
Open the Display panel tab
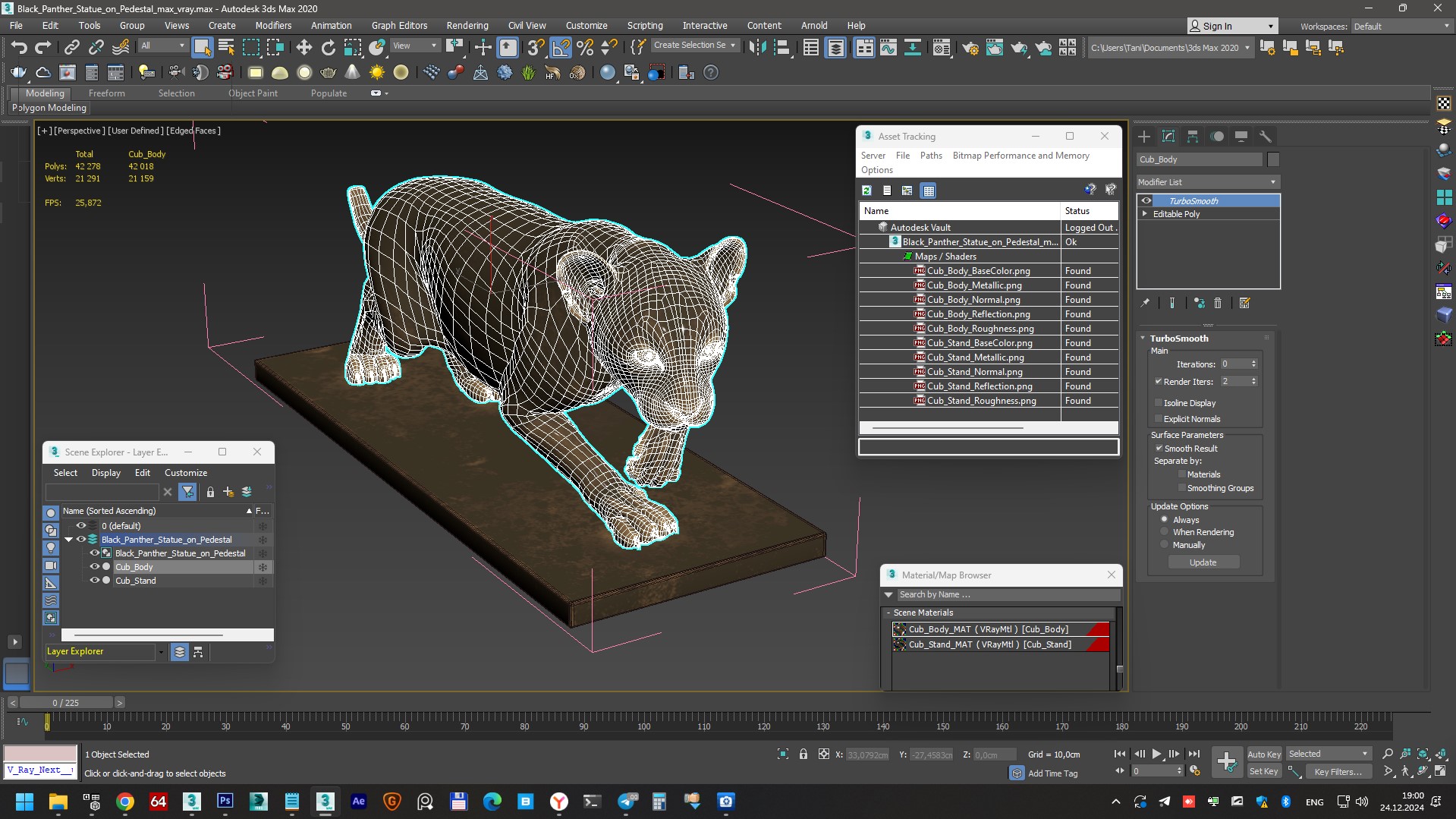pos(1241,137)
